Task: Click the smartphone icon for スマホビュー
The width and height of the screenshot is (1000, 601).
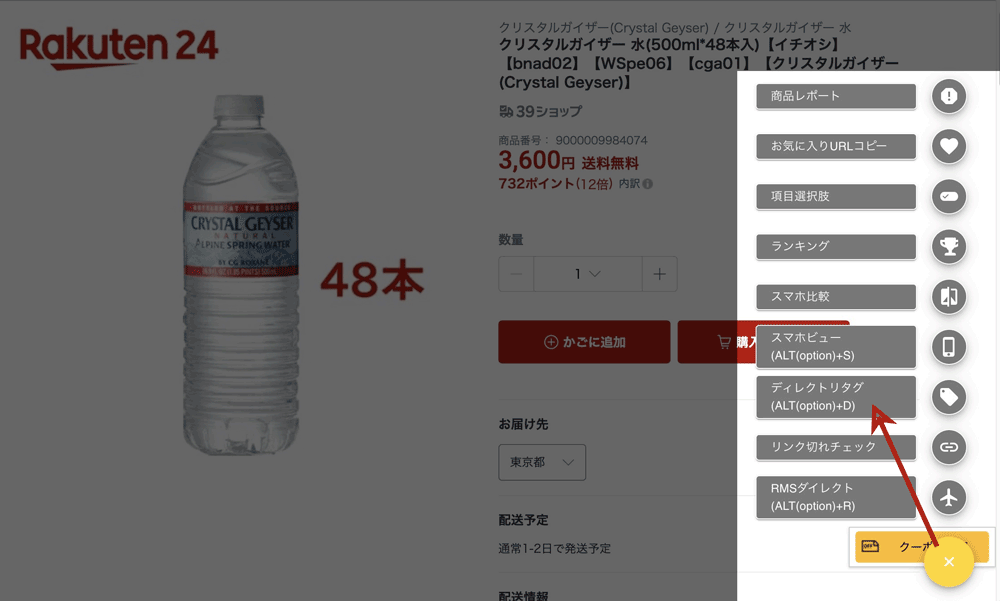Action: [x=948, y=347]
